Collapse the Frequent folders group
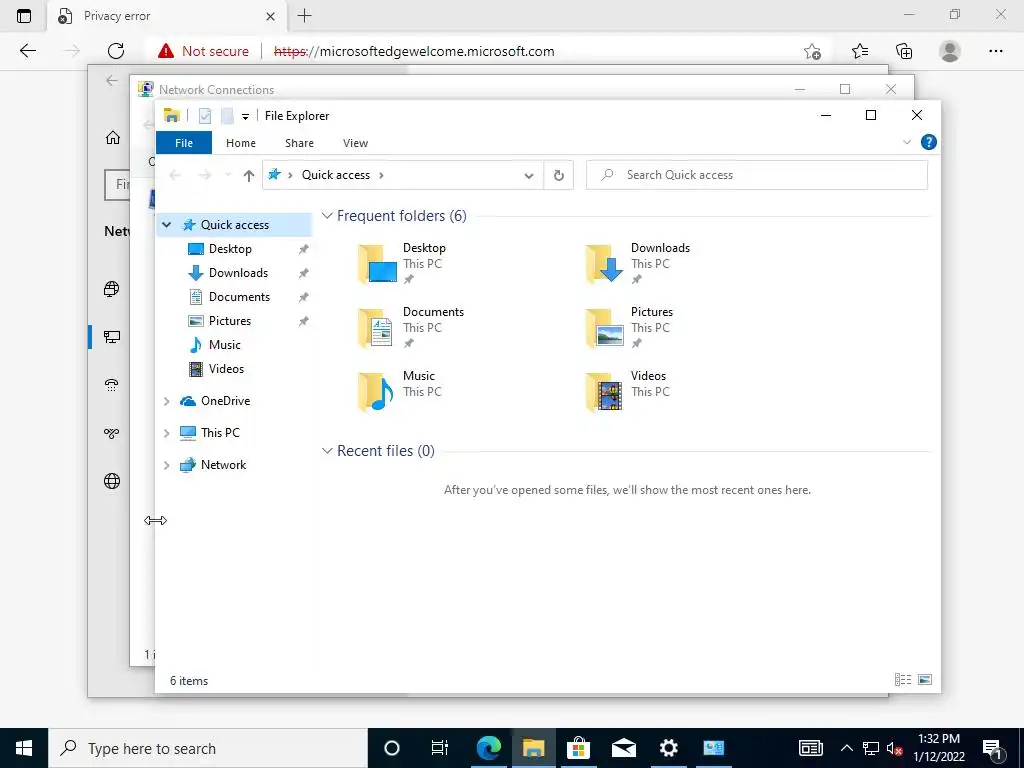The height and width of the screenshot is (768, 1024). pos(327,216)
